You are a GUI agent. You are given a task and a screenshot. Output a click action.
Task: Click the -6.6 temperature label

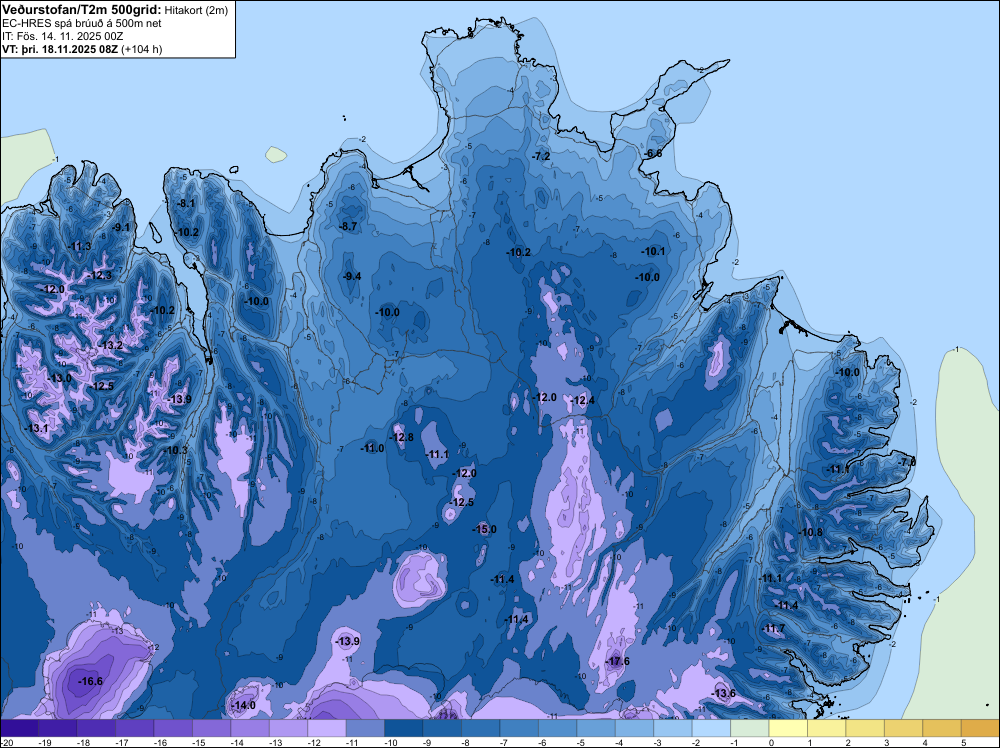tap(652, 153)
